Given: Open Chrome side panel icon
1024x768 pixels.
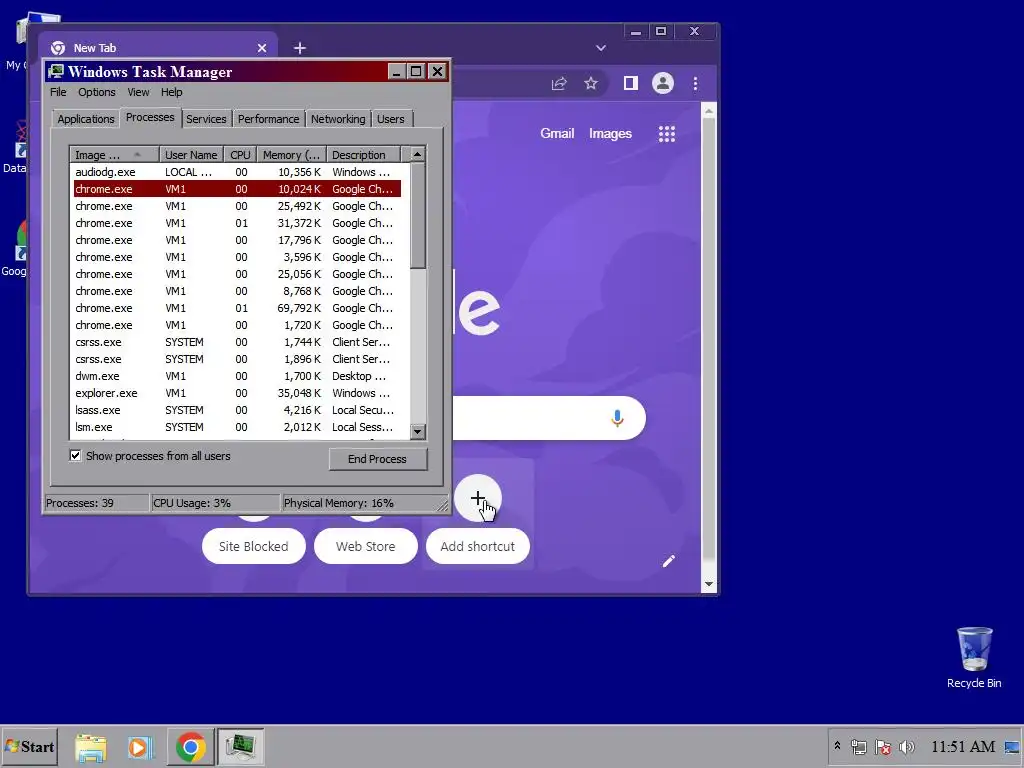Looking at the screenshot, I should point(630,83).
